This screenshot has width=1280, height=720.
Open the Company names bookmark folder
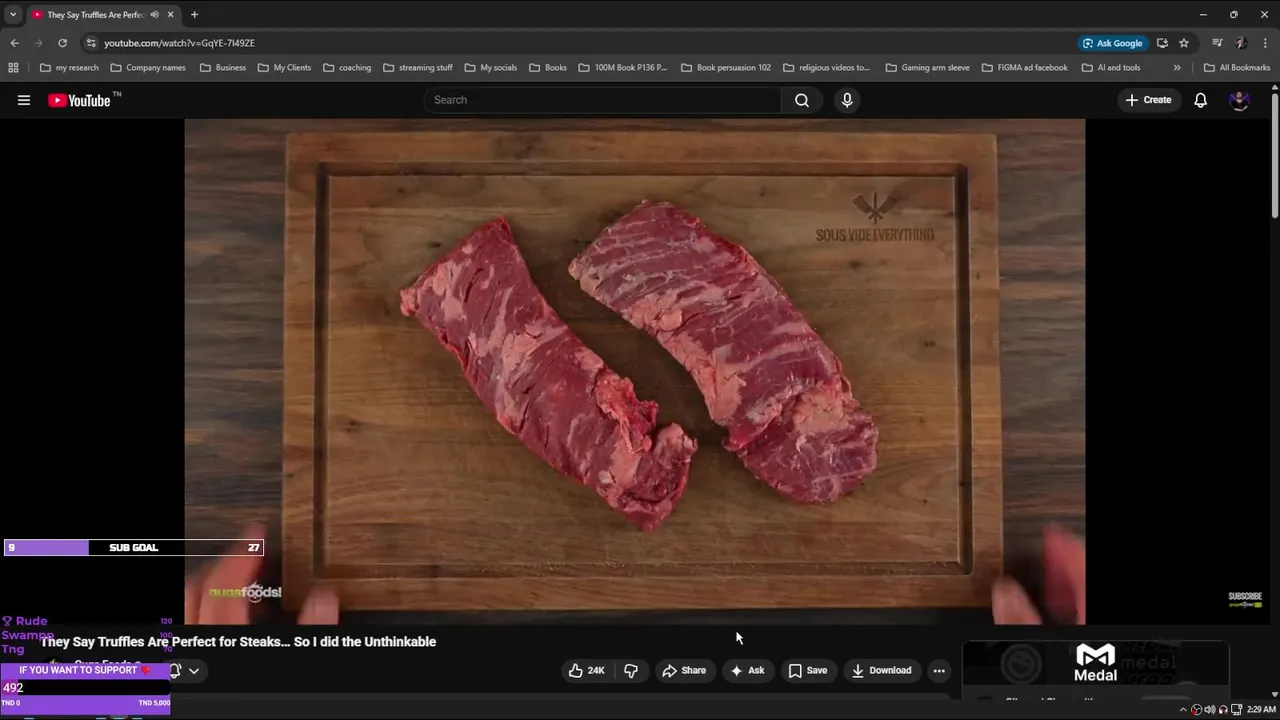[x=147, y=68]
